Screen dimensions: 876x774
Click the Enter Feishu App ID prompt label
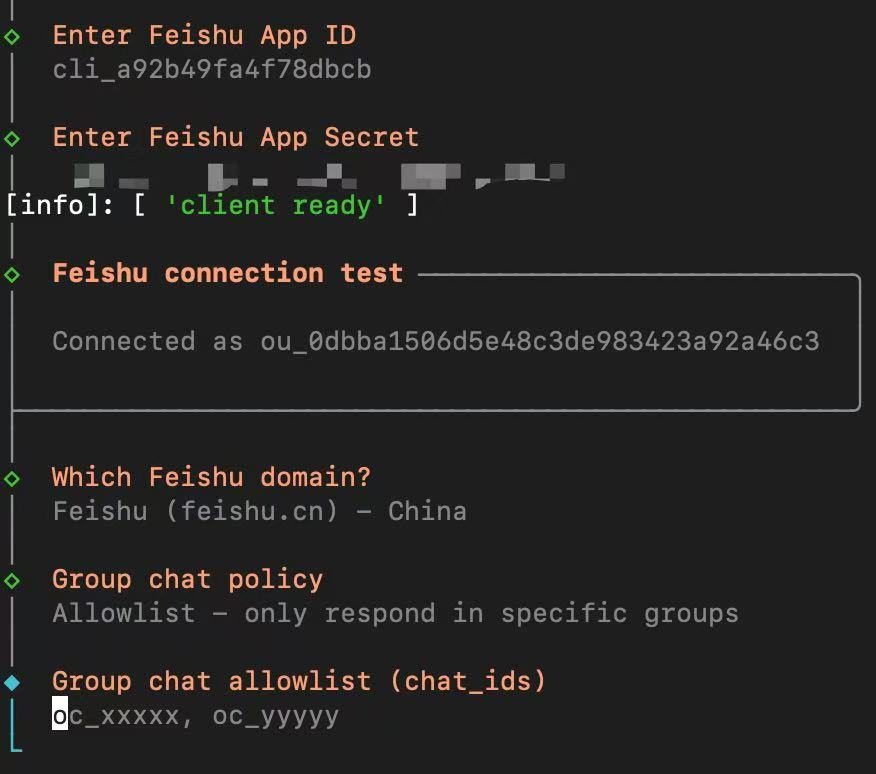coord(204,36)
